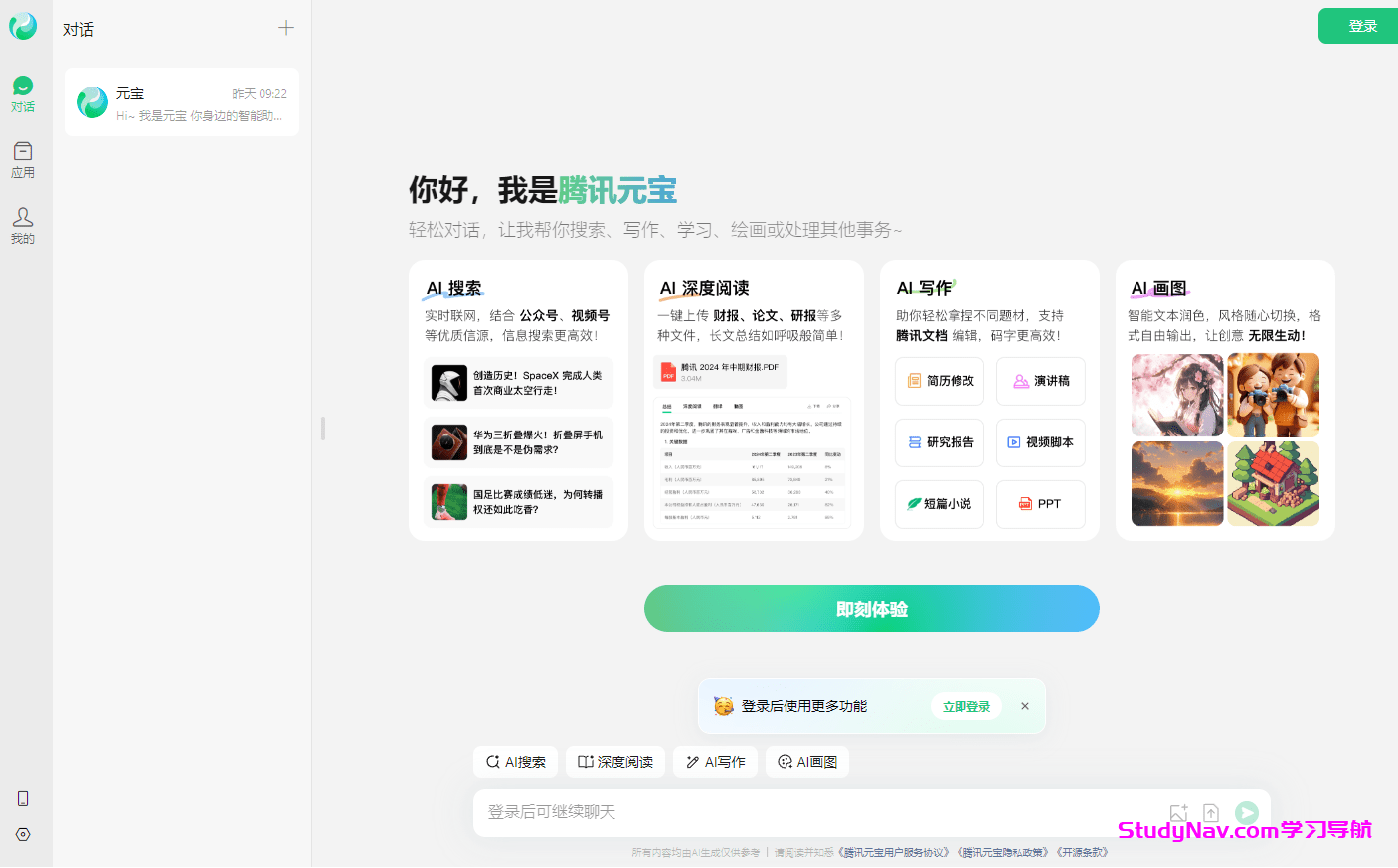Click the AI 深度阅读 card heading

pyautogui.click(x=704, y=288)
